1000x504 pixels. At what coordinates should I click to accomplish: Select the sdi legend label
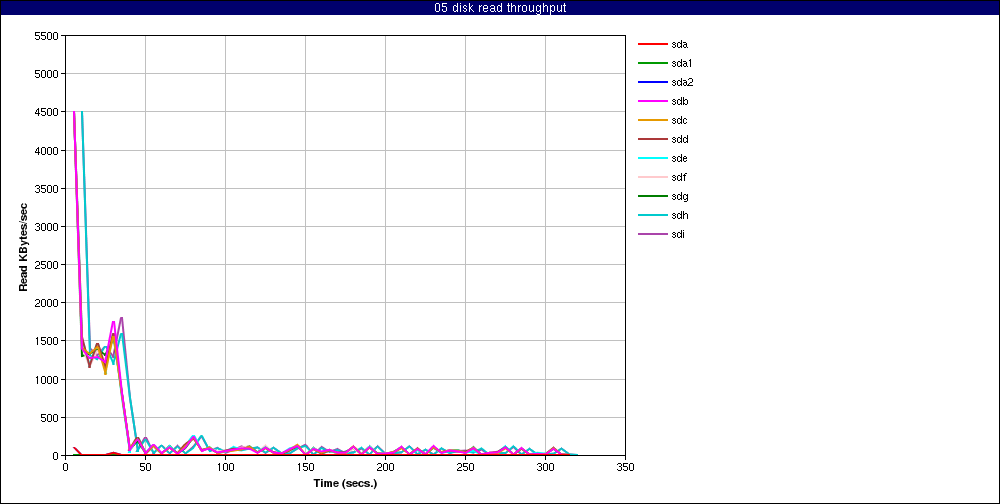click(x=678, y=235)
